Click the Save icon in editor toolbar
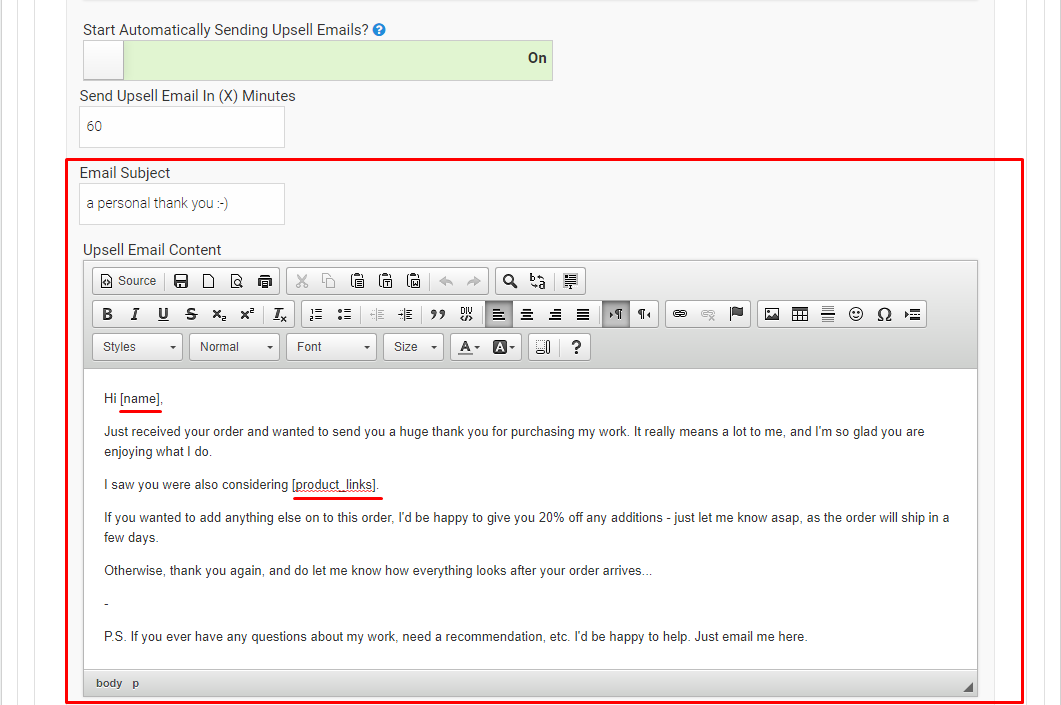The width and height of the screenshot is (1061, 705). [x=181, y=281]
